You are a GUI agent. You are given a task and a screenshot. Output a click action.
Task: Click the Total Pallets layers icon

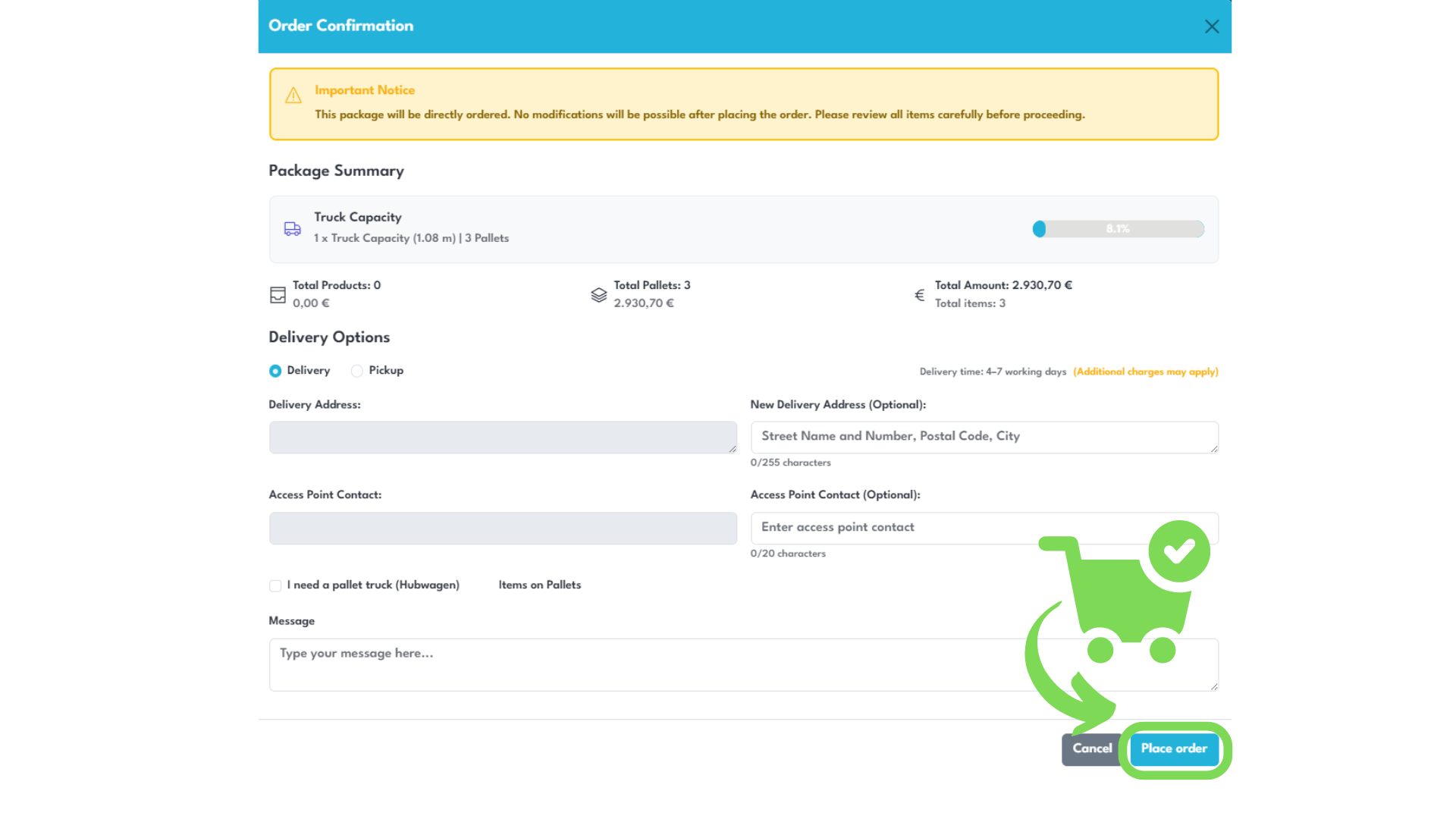coord(598,295)
